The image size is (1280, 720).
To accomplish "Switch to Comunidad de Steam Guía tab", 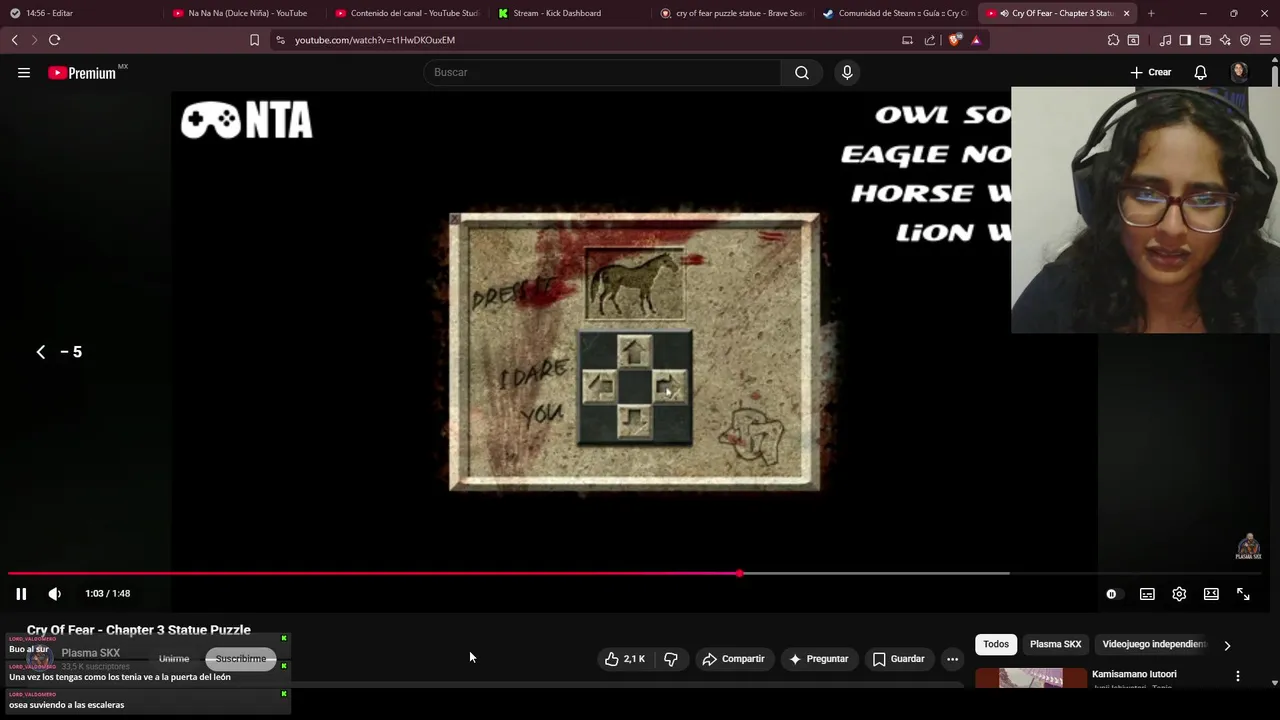I will click(895, 13).
